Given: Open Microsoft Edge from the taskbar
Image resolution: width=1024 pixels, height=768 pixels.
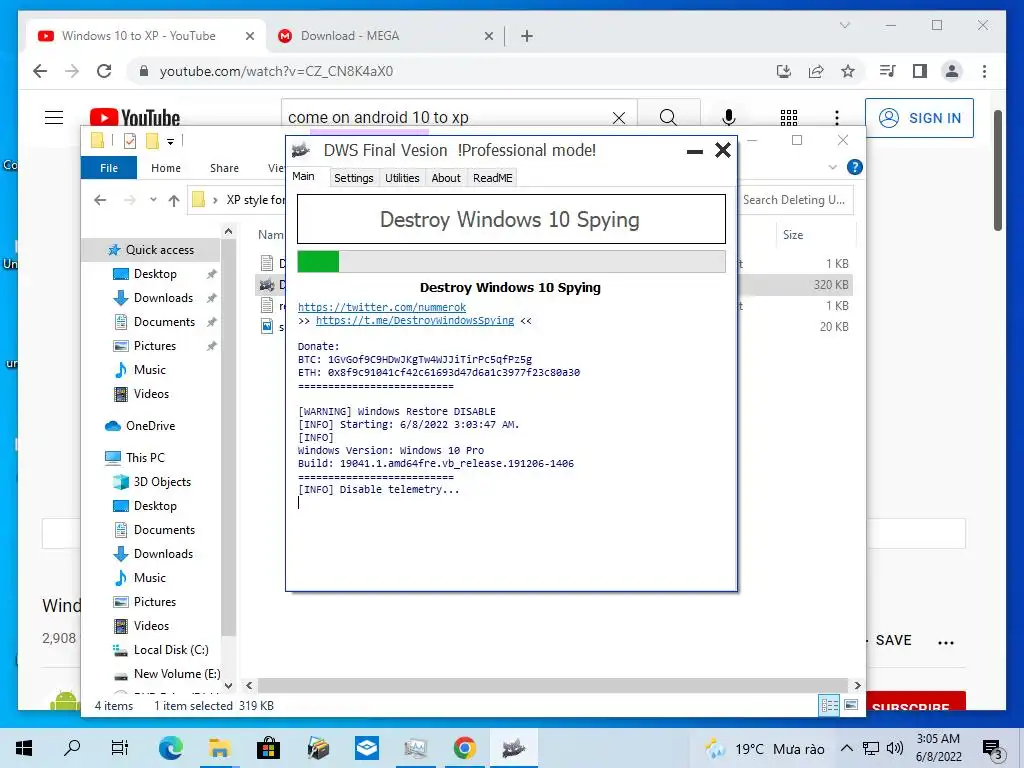Looking at the screenshot, I should point(170,748).
